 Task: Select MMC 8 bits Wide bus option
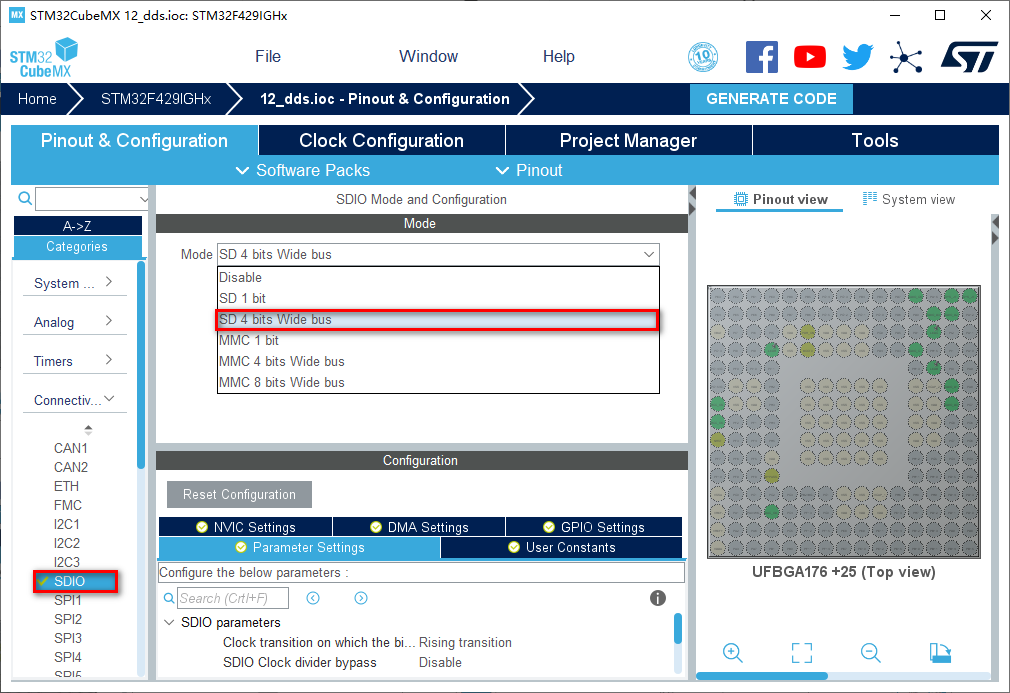point(281,382)
